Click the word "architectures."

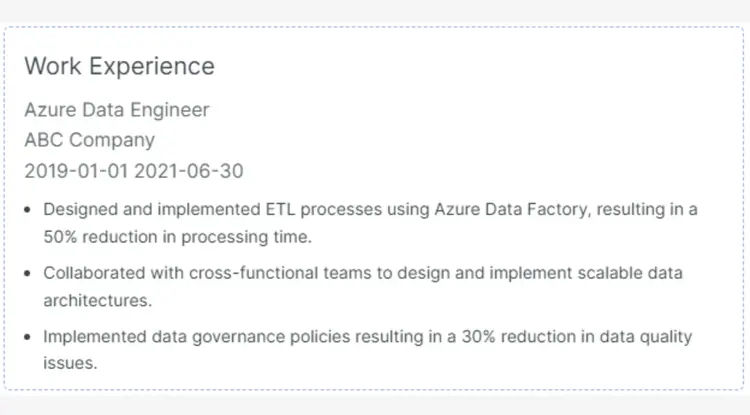tap(97, 300)
